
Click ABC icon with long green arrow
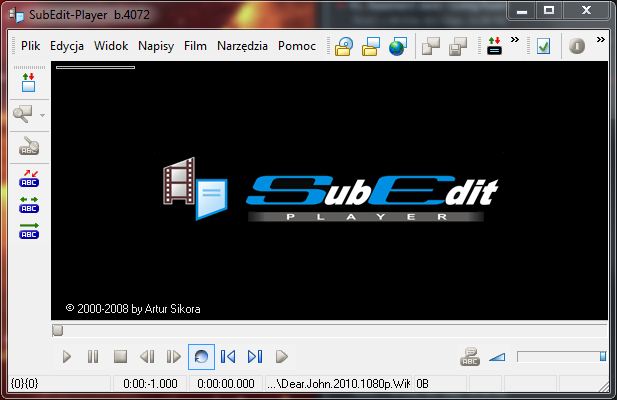(x=29, y=230)
